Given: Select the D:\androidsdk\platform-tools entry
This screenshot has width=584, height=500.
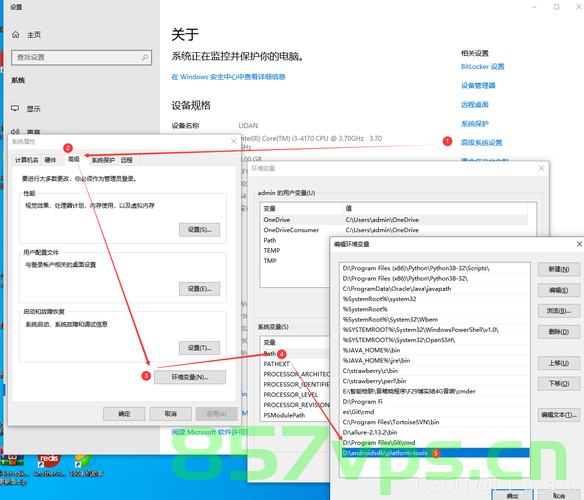Looking at the screenshot, I should (435, 453).
